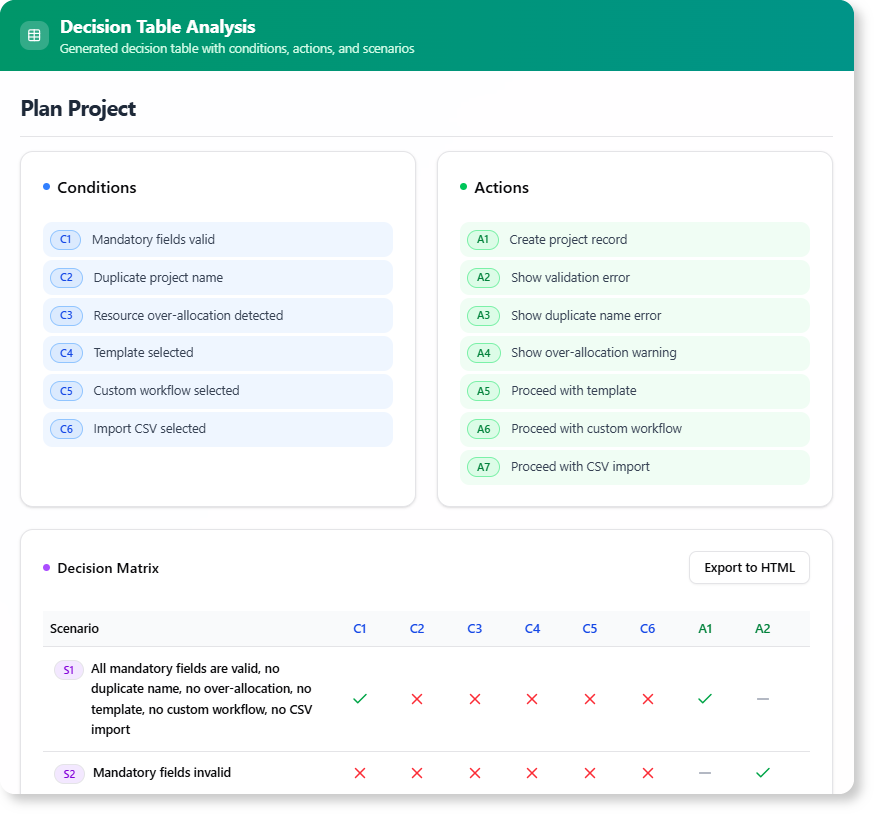Viewport: 877px width, 819px height.
Task: Toggle the green check under C1 for S1
Action: (360, 699)
